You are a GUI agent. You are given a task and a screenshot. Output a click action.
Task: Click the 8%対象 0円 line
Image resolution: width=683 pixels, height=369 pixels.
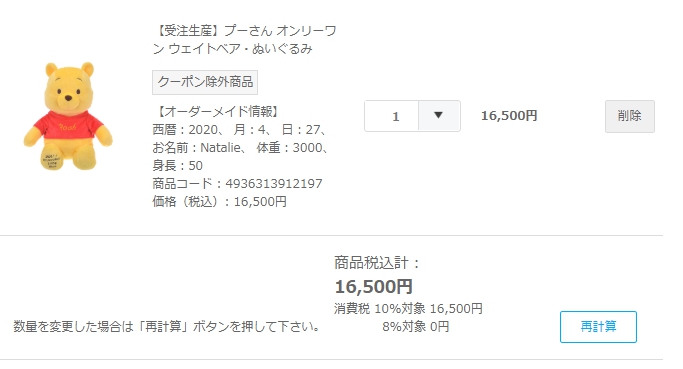(416, 326)
